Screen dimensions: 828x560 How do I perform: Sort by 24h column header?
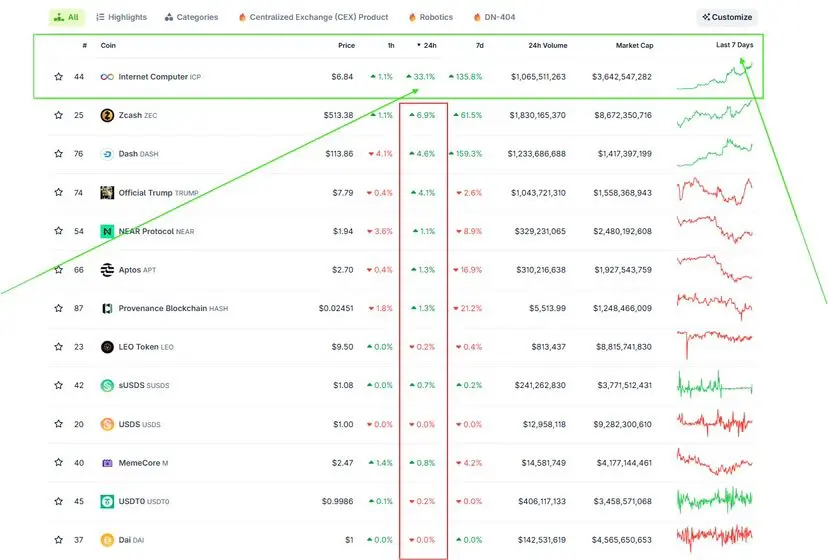pyautogui.click(x=427, y=45)
